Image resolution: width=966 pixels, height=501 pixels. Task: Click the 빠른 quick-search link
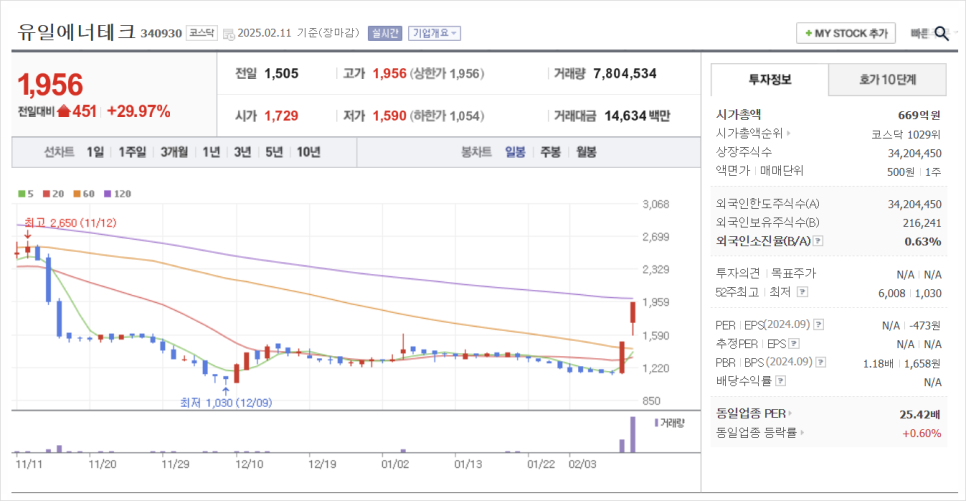(920, 33)
